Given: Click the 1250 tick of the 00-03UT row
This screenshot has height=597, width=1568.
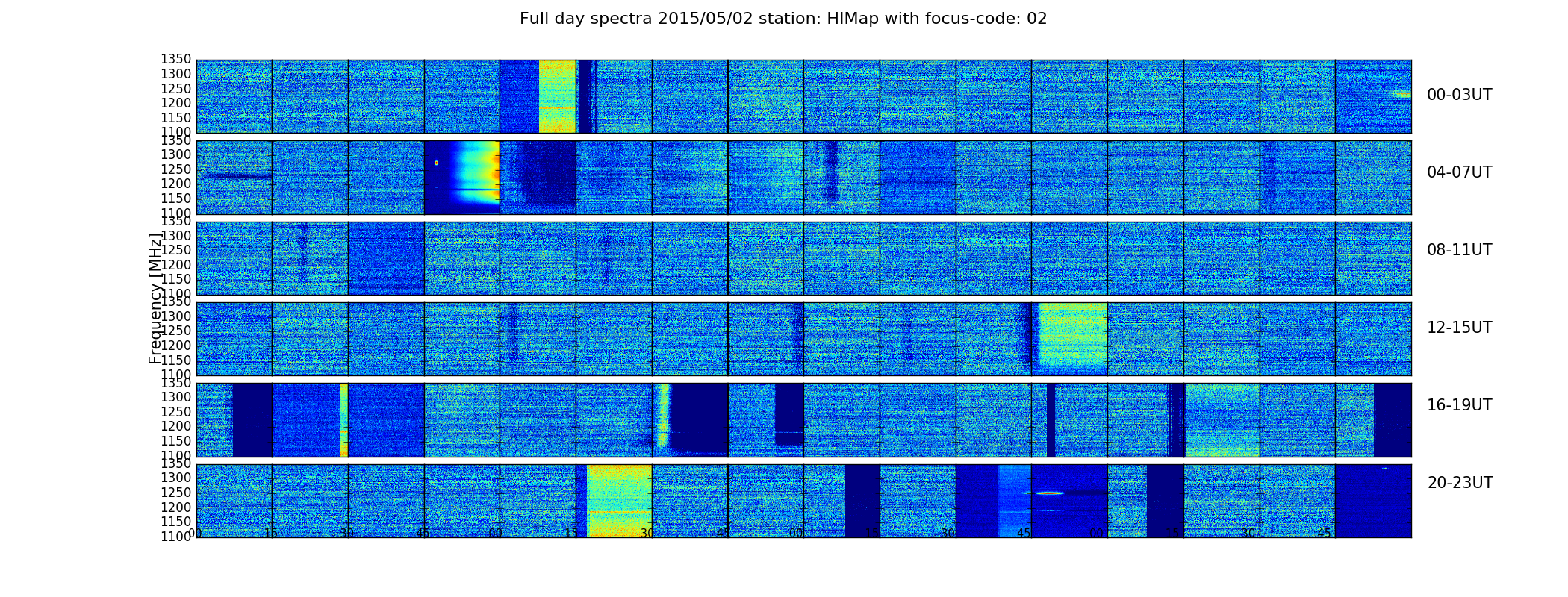Looking at the screenshot, I should tap(176, 89).
